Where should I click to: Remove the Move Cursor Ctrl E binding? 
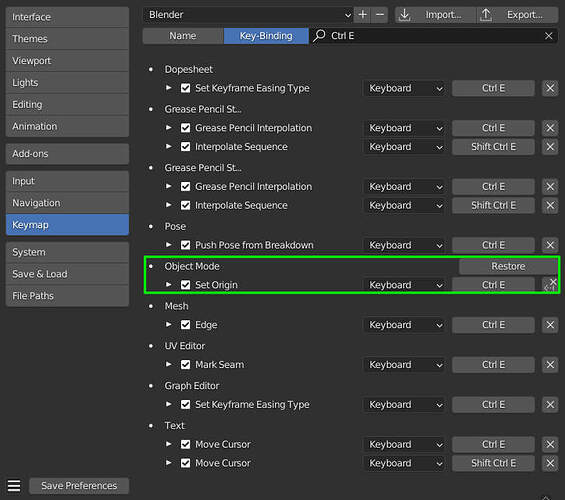click(550, 445)
